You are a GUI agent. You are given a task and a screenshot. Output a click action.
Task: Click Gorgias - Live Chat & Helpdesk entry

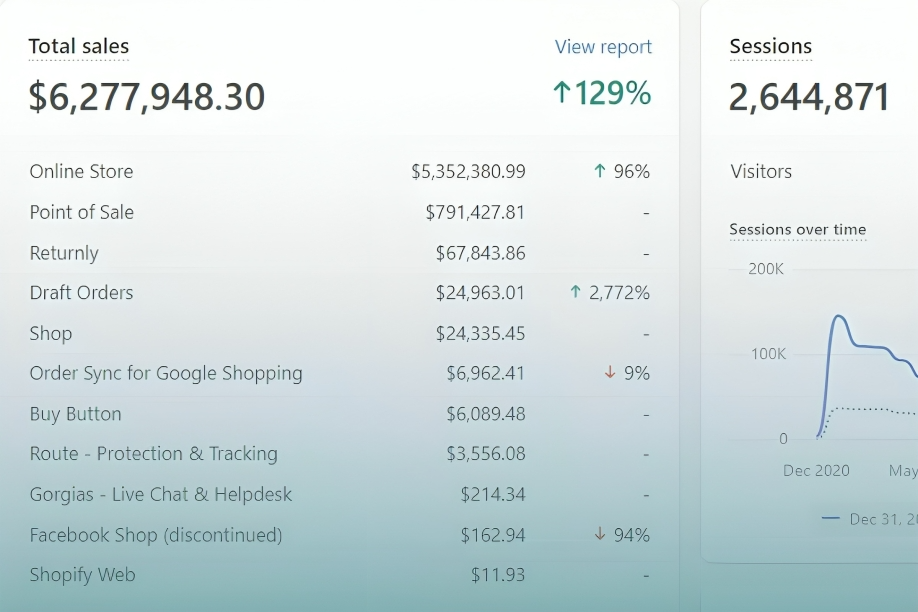click(x=160, y=494)
